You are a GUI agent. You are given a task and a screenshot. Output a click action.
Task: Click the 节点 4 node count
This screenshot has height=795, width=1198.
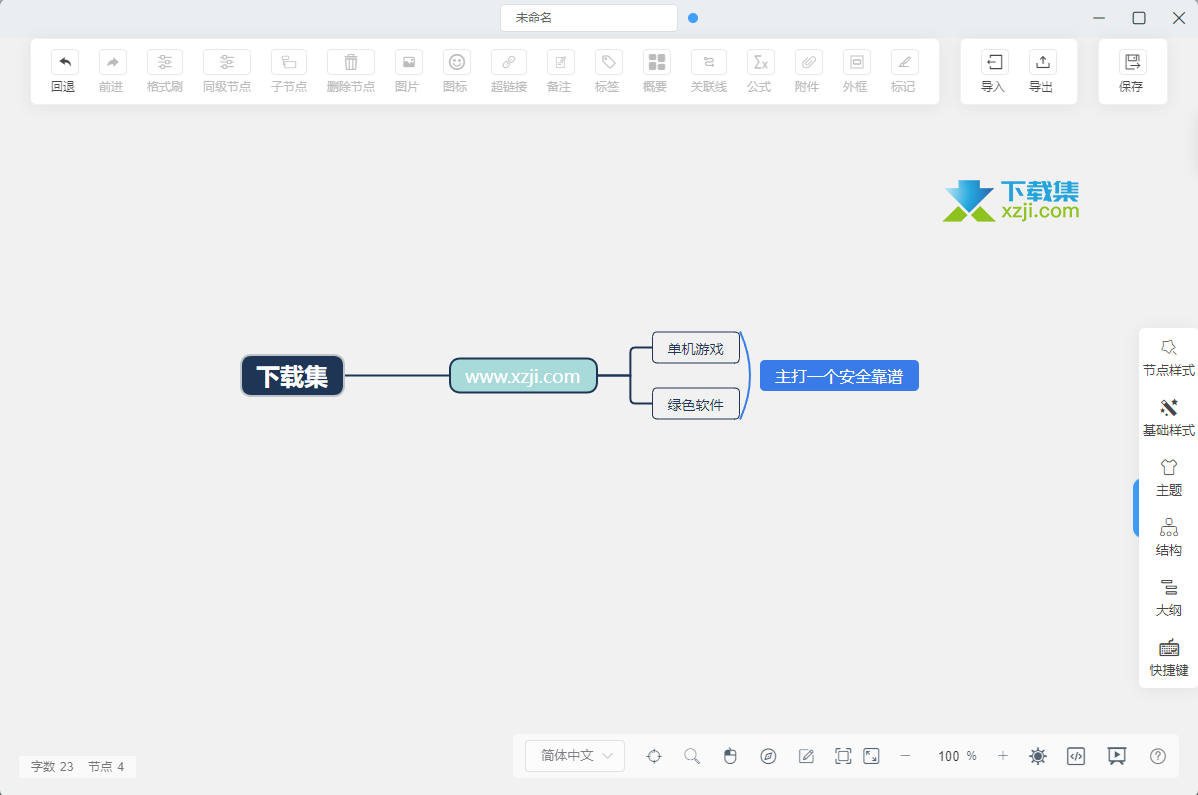106,766
